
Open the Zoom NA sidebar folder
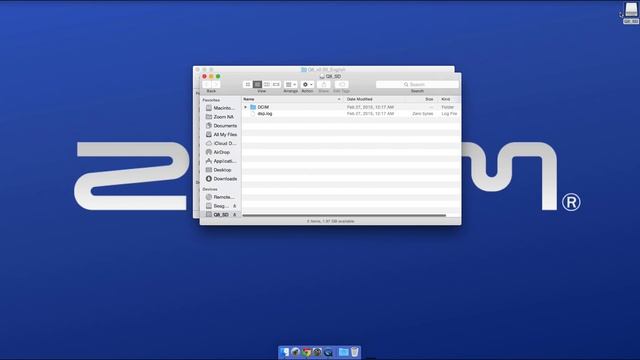pyautogui.click(x=220, y=117)
